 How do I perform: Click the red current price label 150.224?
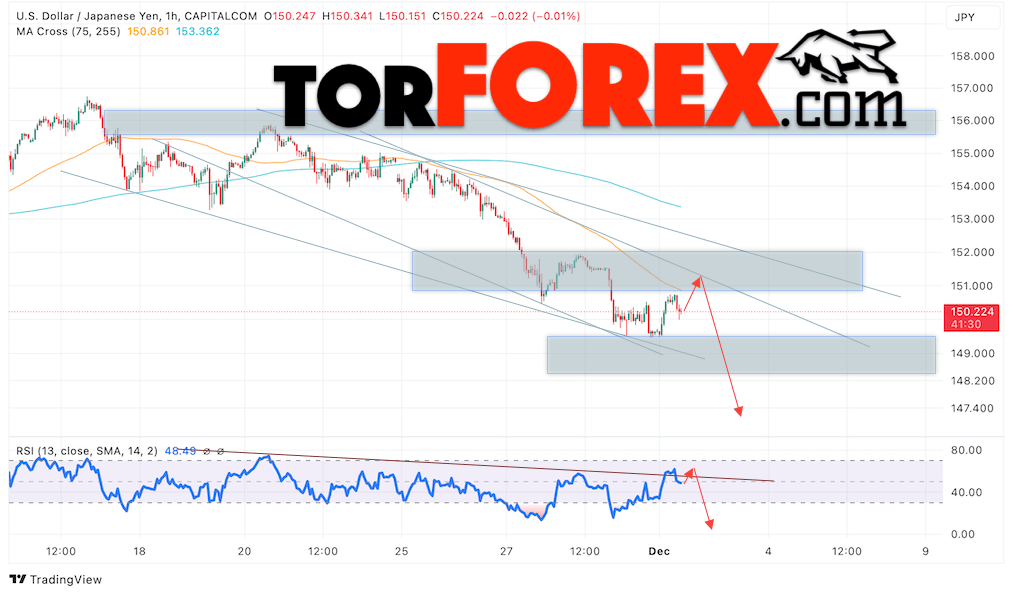coord(971,318)
